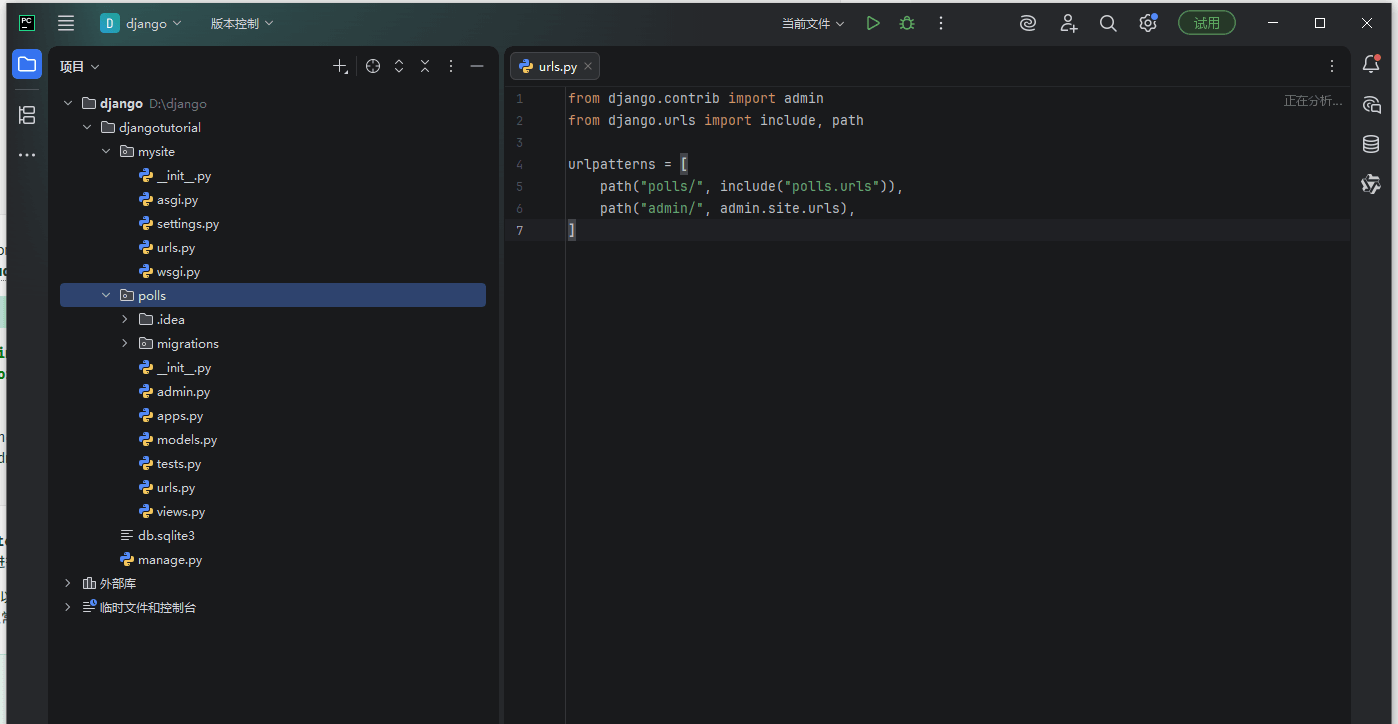The height and width of the screenshot is (724, 1398).
Task: Expand the 外部库 node
Action: tap(68, 583)
